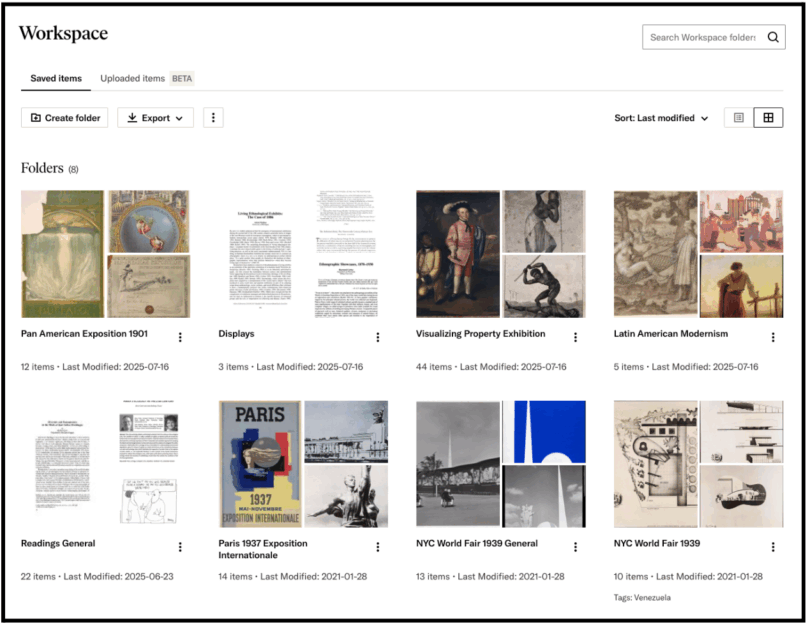Screen dimensions: 808x624
Task: Open kebab menu for Visualizing Property Exhibition
Action: [x=575, y=337]
